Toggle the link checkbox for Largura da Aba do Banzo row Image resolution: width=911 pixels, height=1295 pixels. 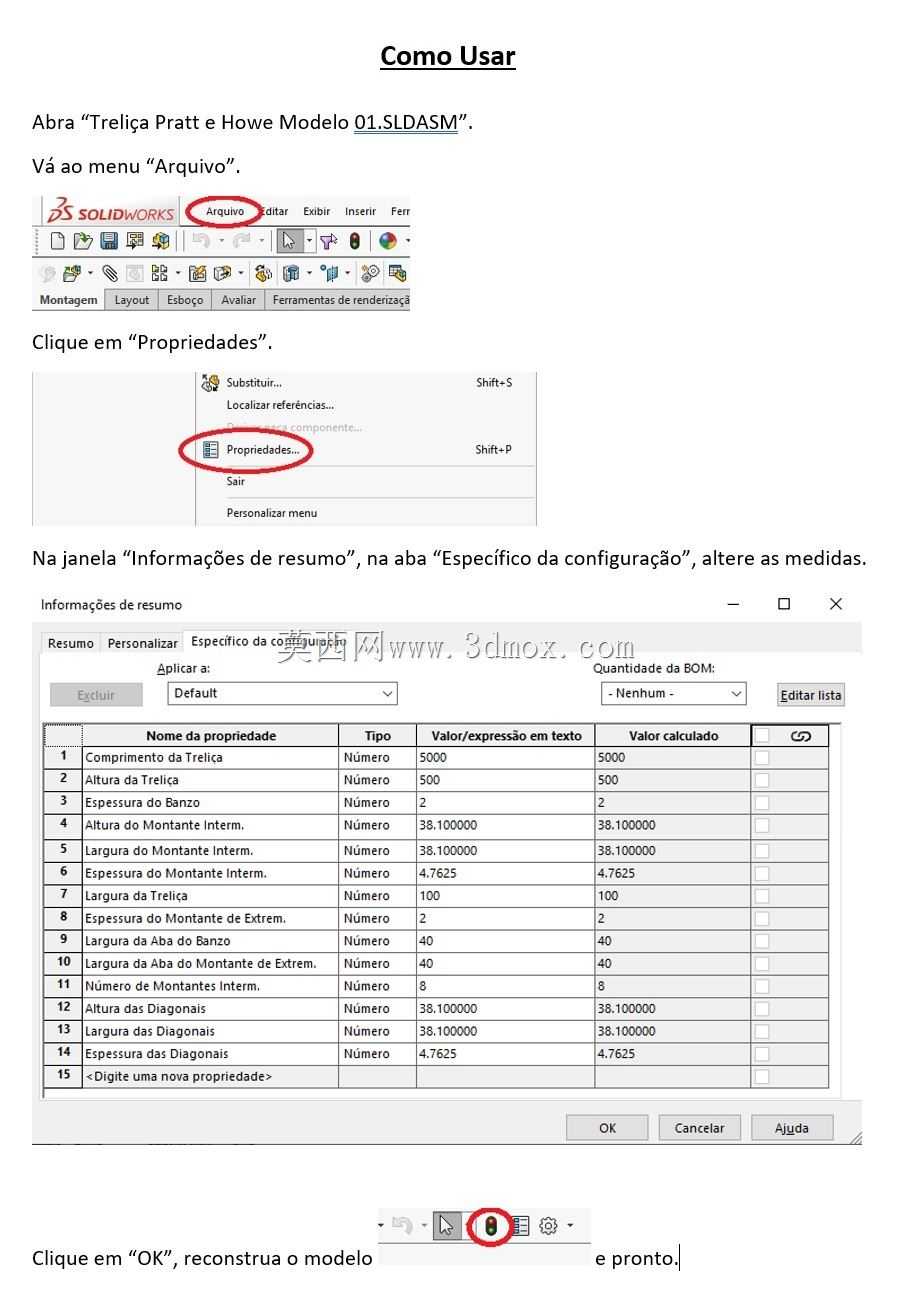point(762,941)
